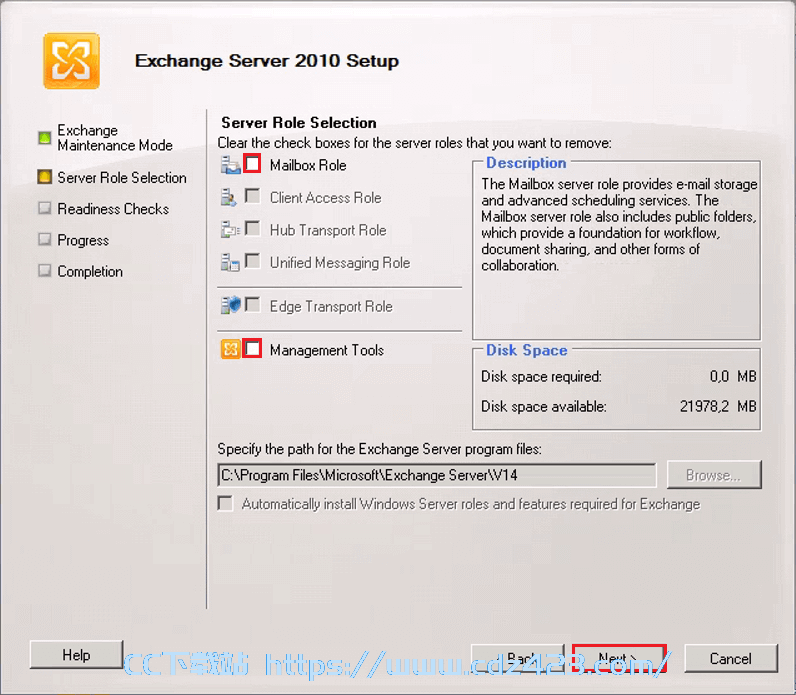
Task: Select the Mailbox Role label
Action: (308, 165)
